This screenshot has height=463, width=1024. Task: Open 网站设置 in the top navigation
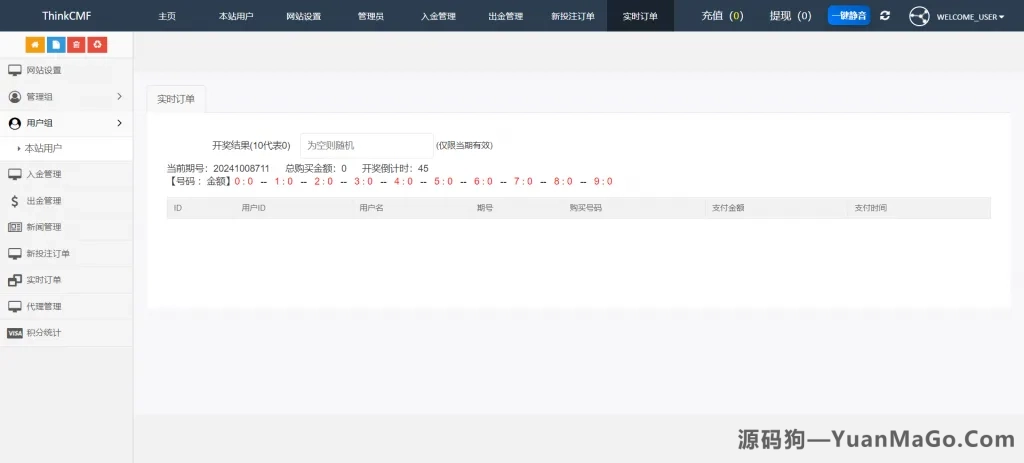coord(304,16)
